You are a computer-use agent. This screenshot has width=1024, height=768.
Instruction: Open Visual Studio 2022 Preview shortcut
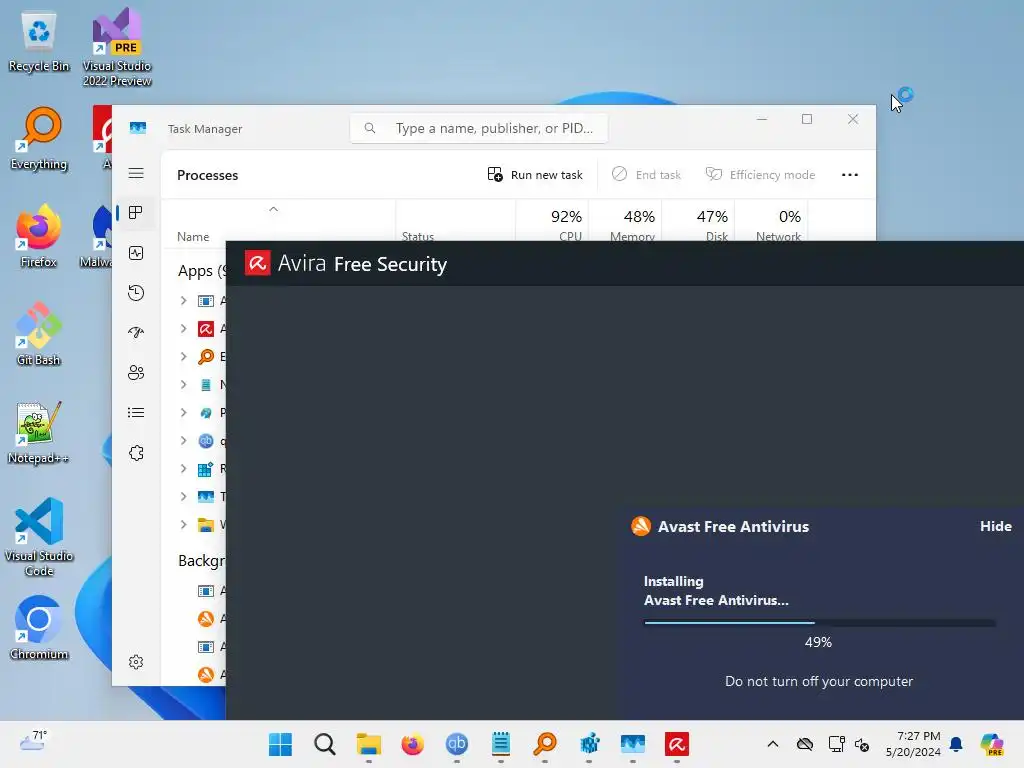tap(117, 48)
